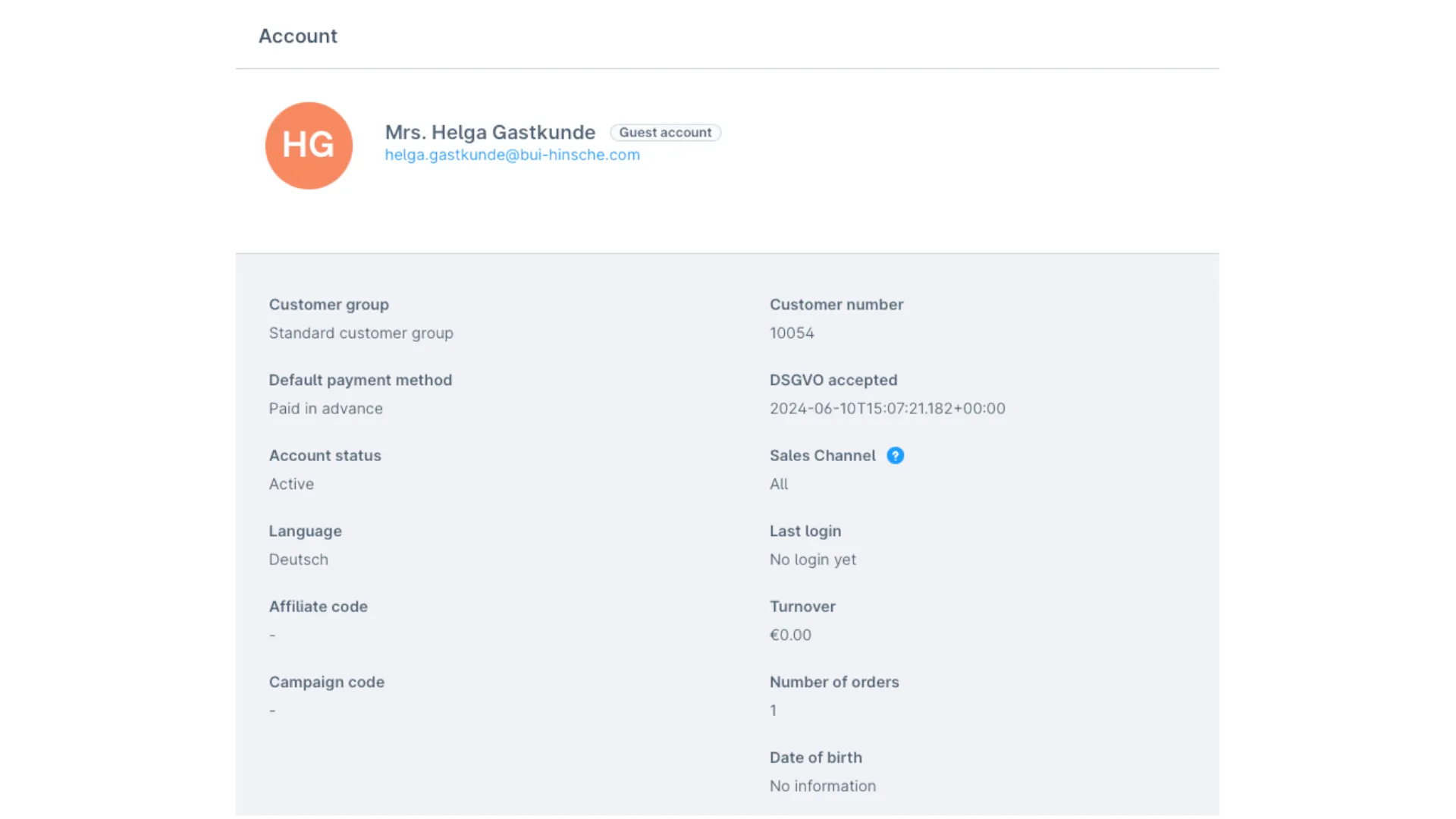Click the Mrs. Helga Gastkunde name
The image size is (1456, 819).
(490, 132)
